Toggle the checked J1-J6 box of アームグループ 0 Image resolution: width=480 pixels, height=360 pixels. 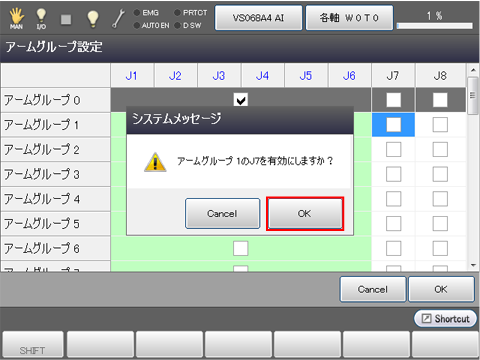coord(241,100)
